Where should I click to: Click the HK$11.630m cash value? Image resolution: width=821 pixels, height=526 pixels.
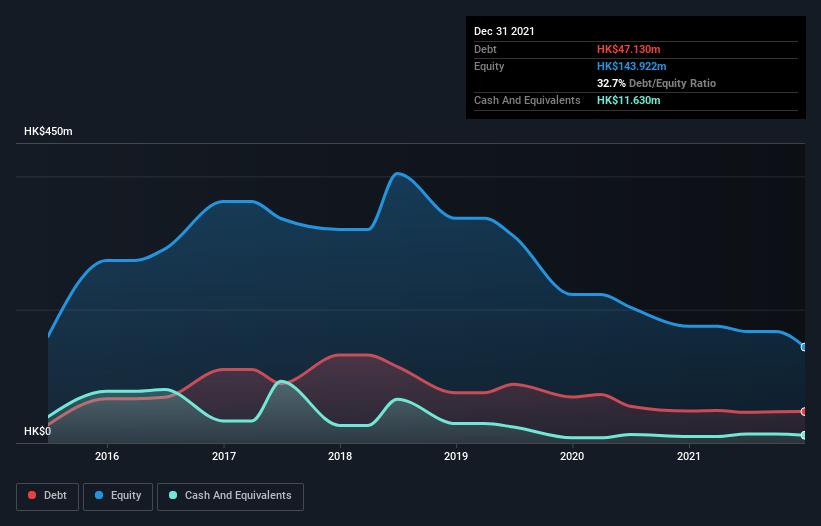click(x=628, y=100)
